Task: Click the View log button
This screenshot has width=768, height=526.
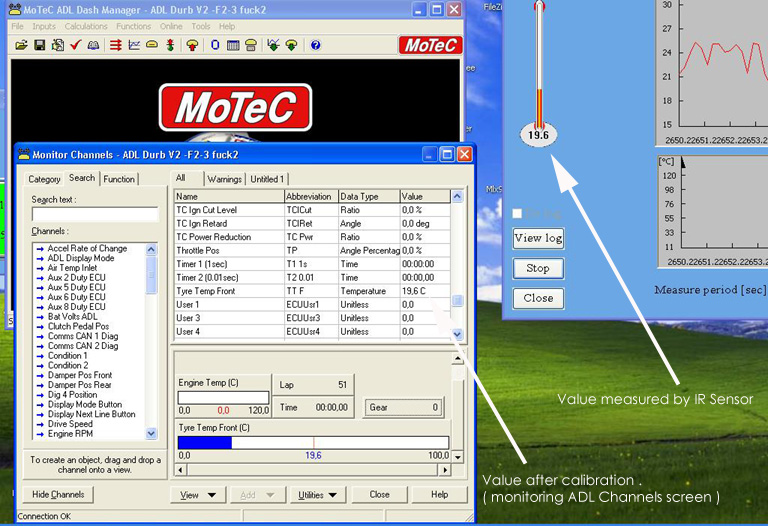Action: point(538,238)
